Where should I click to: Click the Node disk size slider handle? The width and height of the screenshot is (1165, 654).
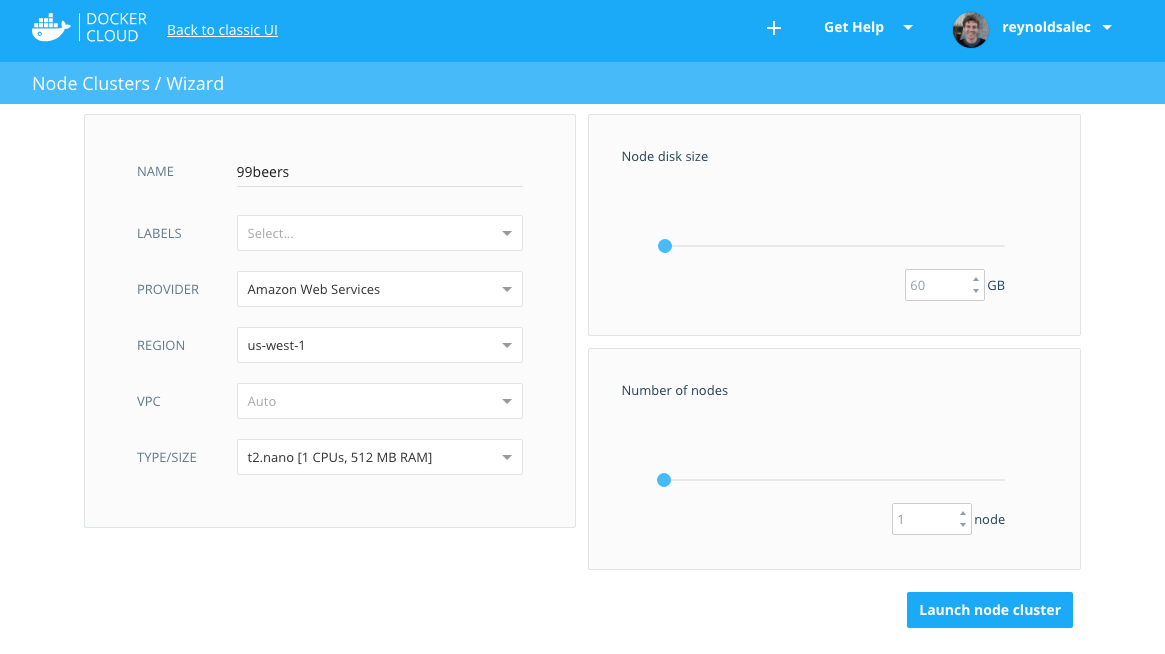coord(665,246)
